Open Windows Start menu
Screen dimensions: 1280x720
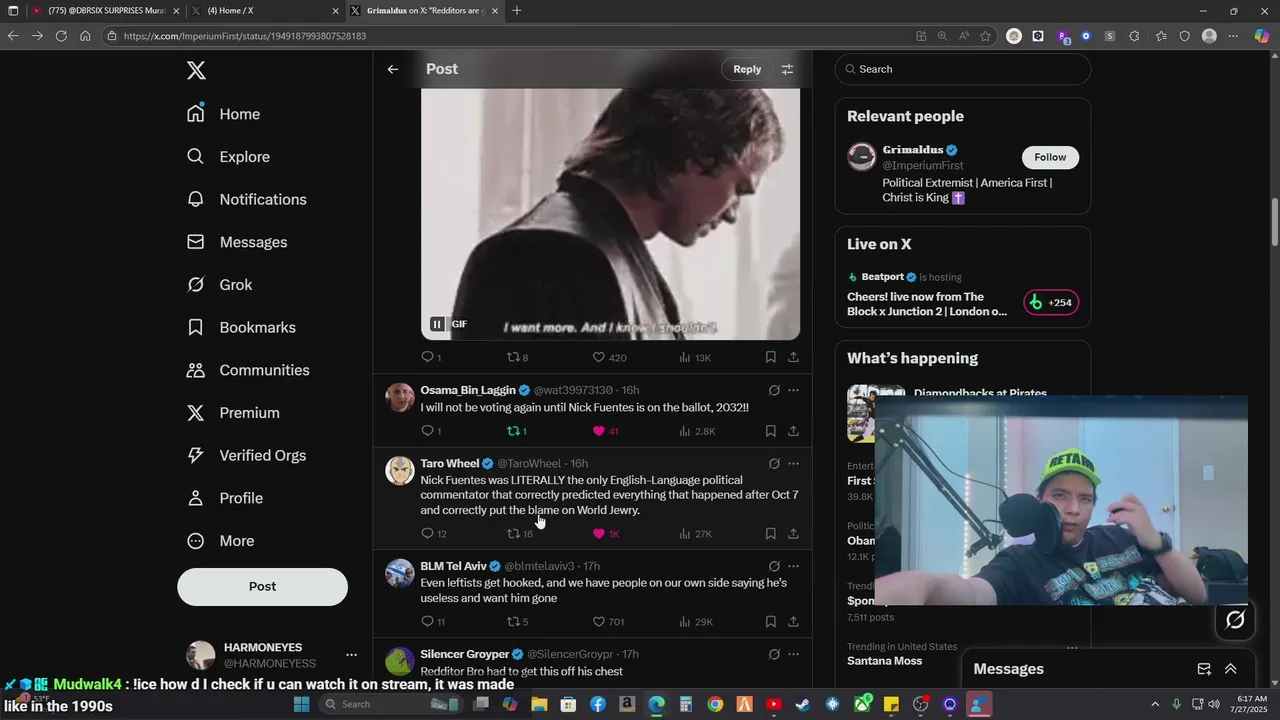point(301,704)
